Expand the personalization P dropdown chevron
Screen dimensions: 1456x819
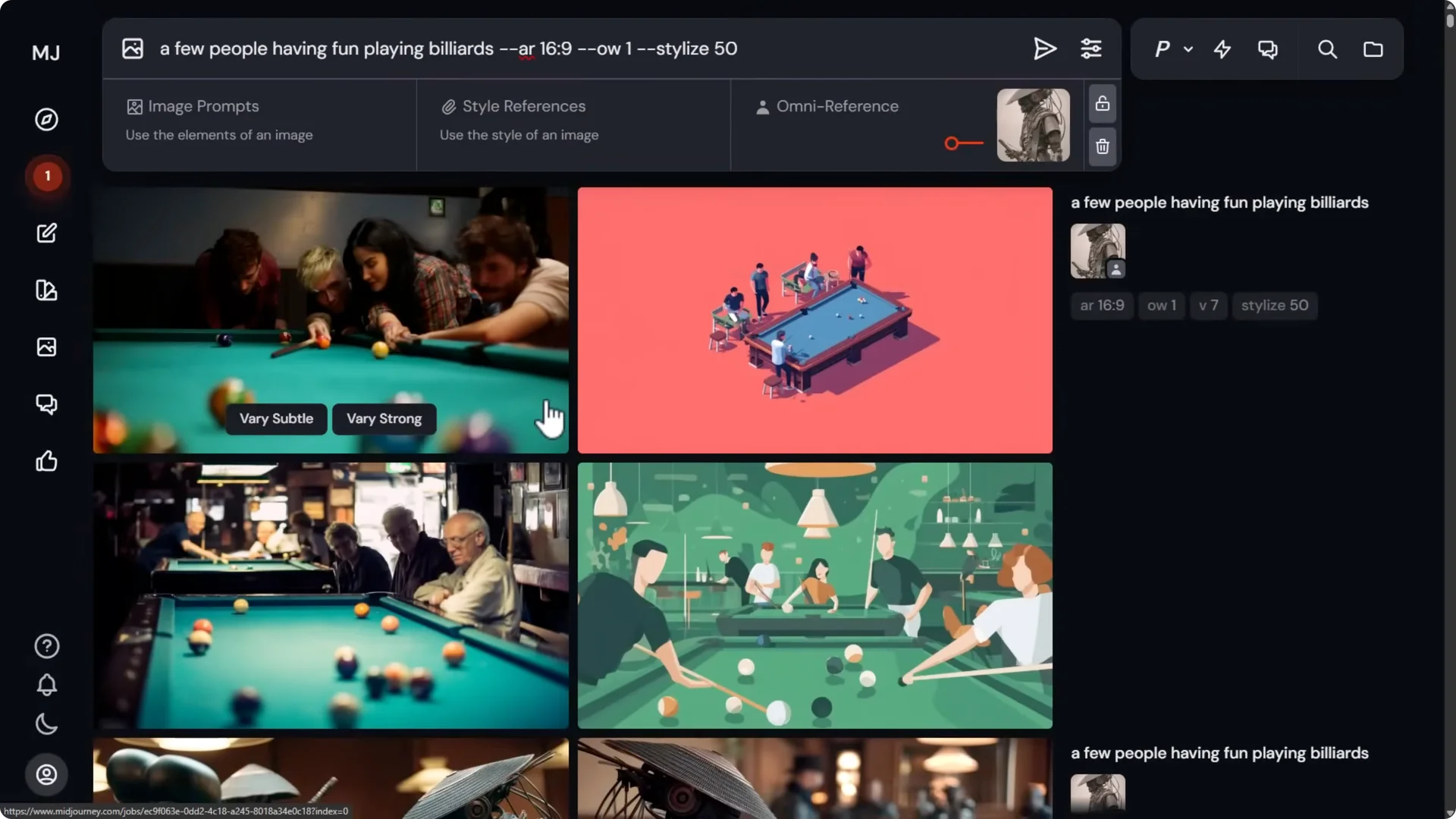(x=1188, y=50)
